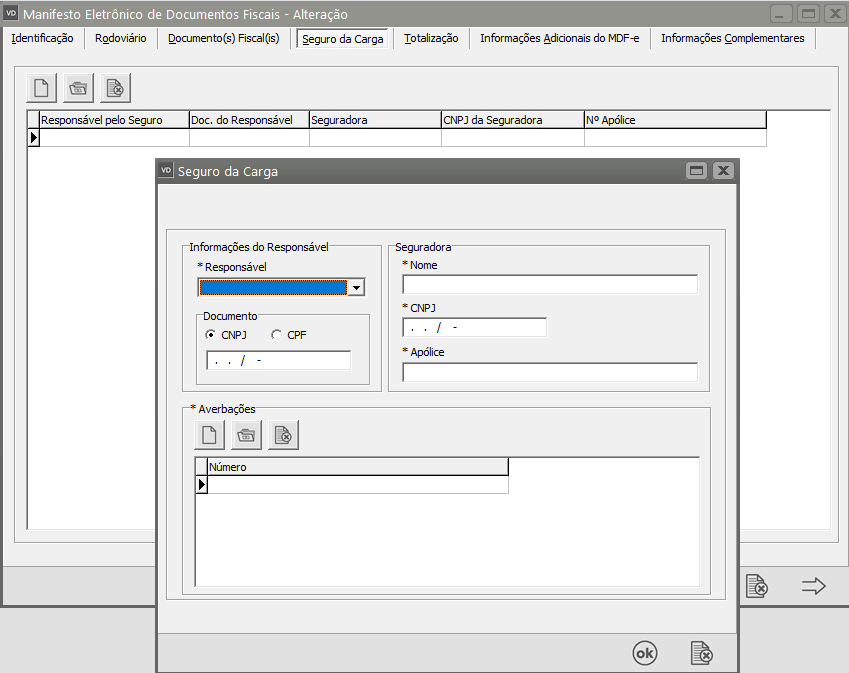The image size is (849, 673).
Task: Cancel the Seguro da Carga dialog icon
Action: coord(702,653)
